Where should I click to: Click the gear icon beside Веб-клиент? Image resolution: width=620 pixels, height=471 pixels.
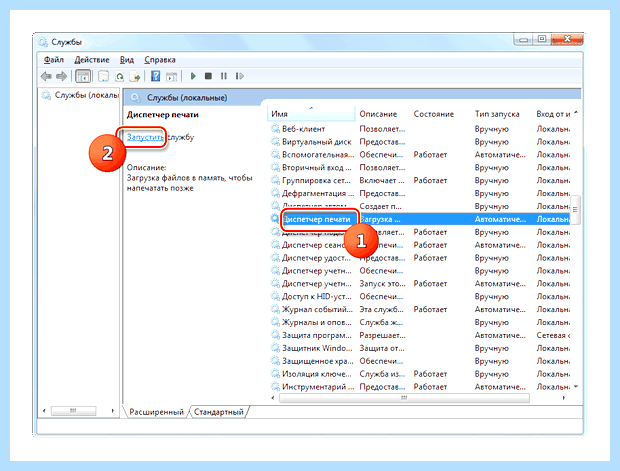pyautogui.click(x=275, y=129)
